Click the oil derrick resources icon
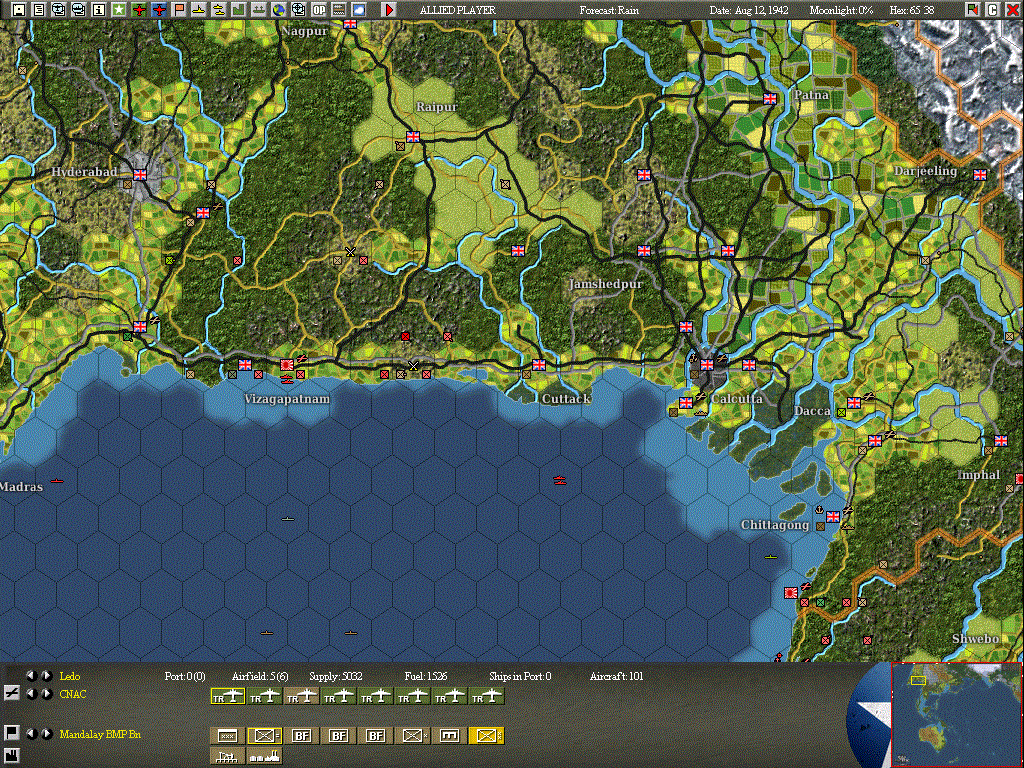 (x=228, y=756)
